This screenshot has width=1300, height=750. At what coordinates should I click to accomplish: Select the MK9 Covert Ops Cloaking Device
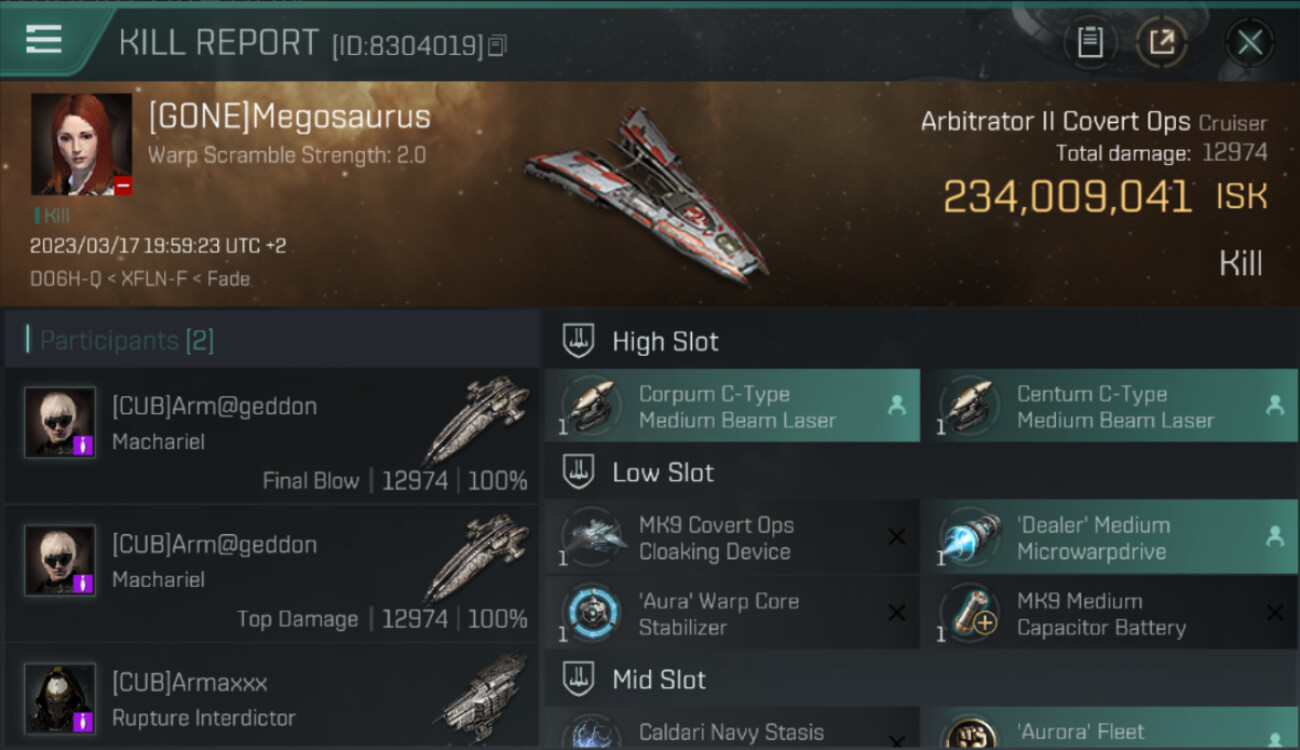pyautogui.click(x=732, y=538)
